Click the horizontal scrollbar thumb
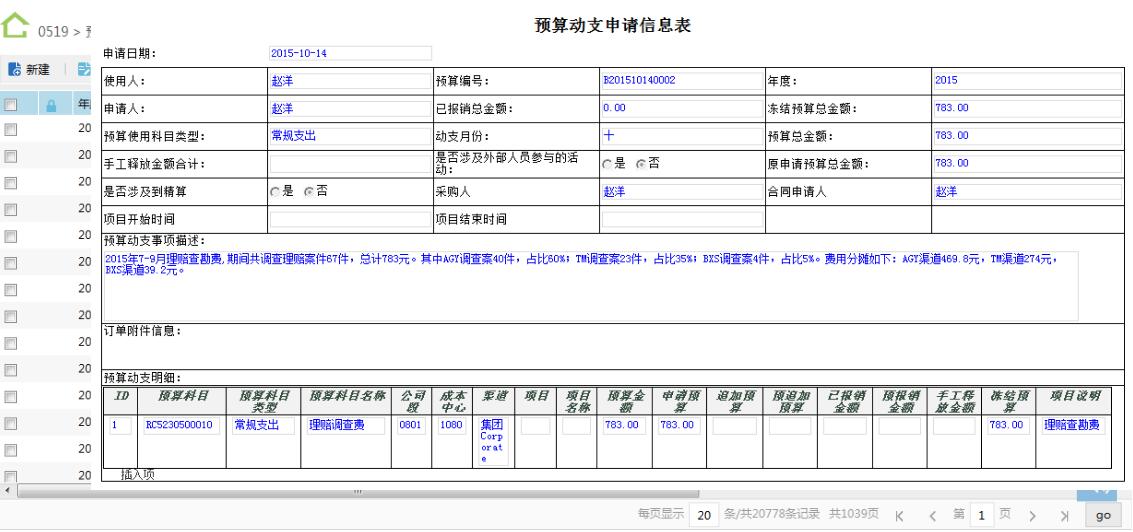Image resolution: width=1133 pixels, height=532 pixels. [358, 492]
